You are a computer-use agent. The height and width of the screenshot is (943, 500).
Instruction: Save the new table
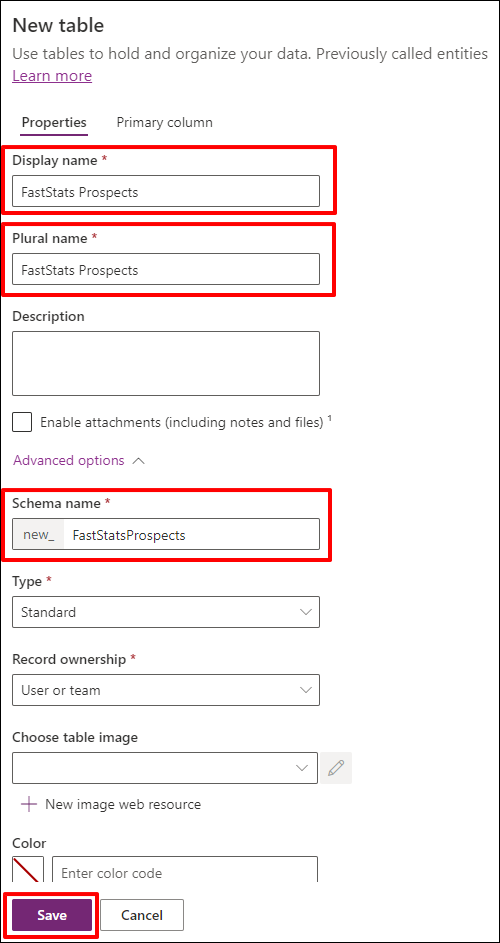pos(52,915)
